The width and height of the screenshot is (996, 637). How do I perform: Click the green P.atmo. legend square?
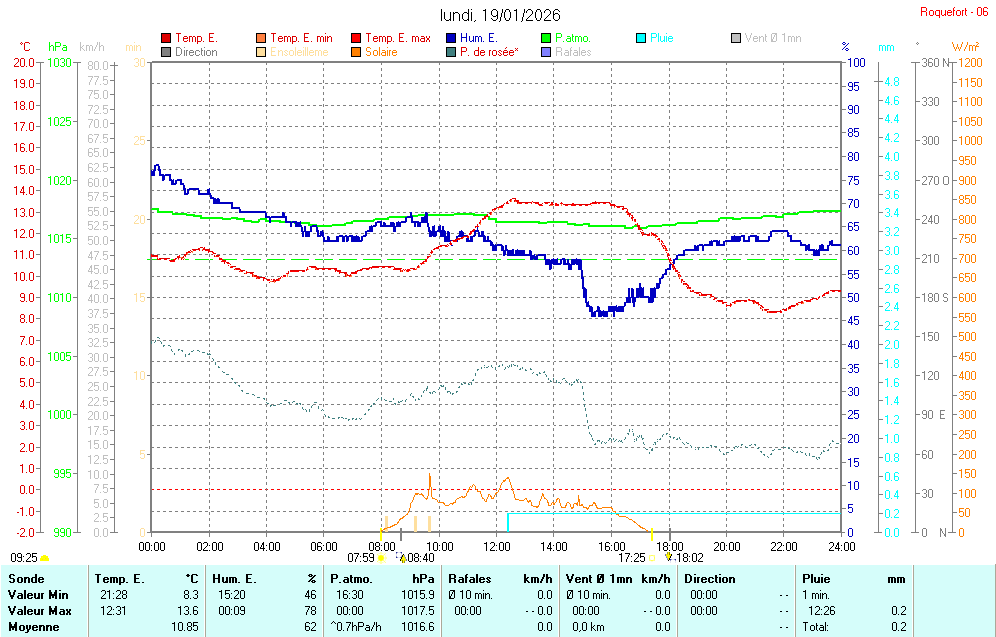[546, 38]
